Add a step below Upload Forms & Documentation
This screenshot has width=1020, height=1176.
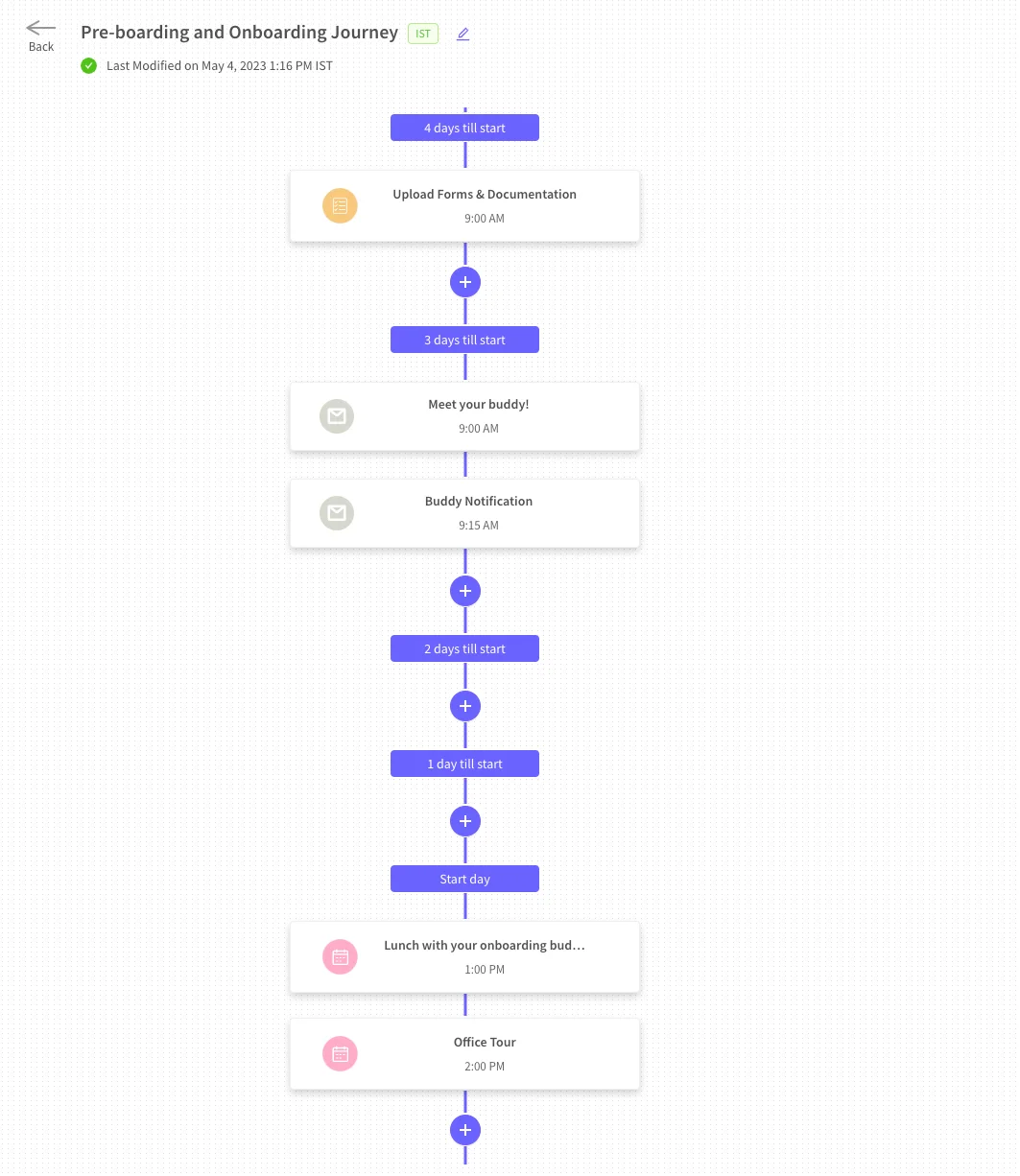click(x=465, y=282)
